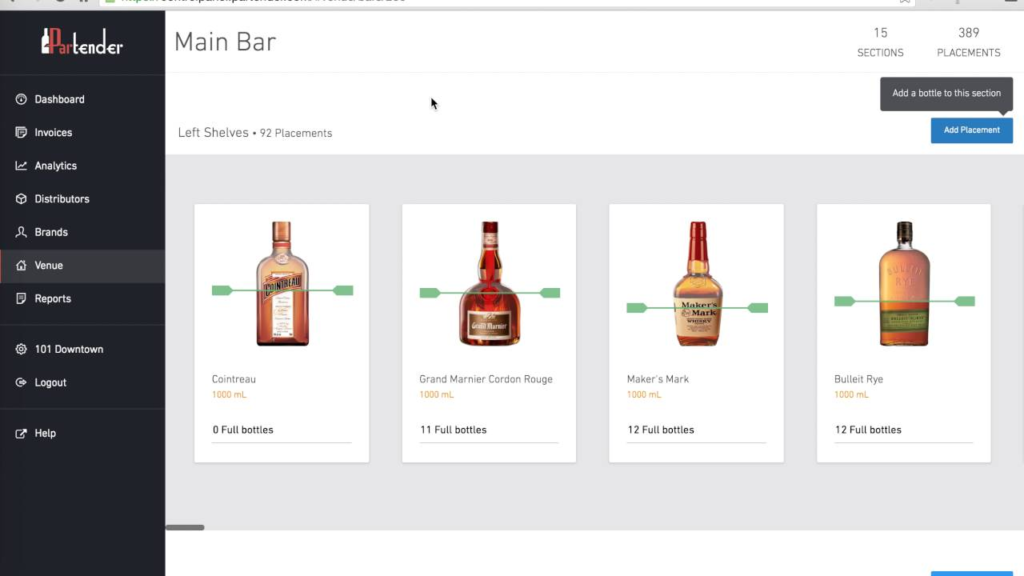This screenshot has height=576, width=1024.
Task: Click the Cointreau full bottles count field
Action: tap(281, 430)
